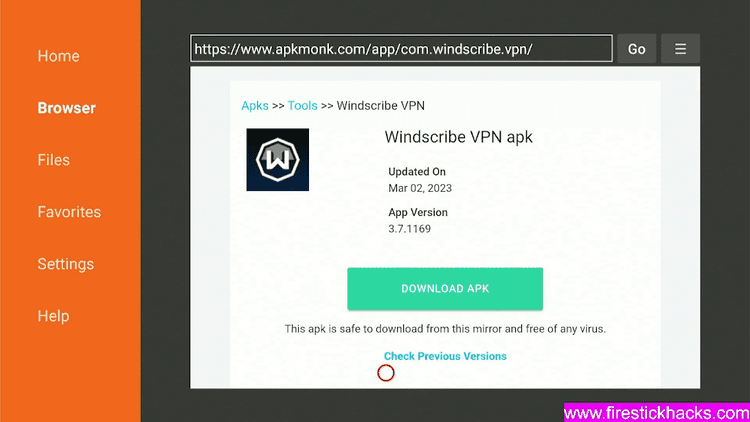Focus the URL address field
Viewport: 750px width, 422px height.
coord(401,48)
